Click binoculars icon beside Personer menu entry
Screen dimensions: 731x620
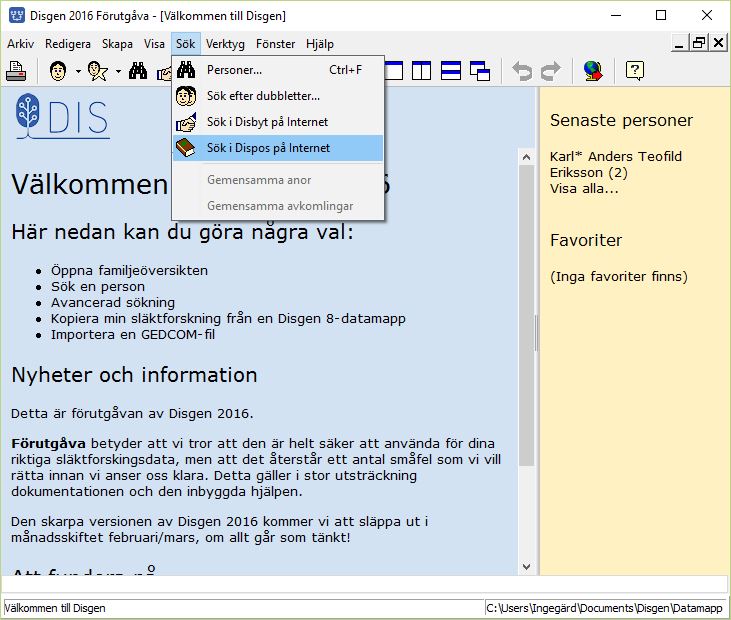186,70
